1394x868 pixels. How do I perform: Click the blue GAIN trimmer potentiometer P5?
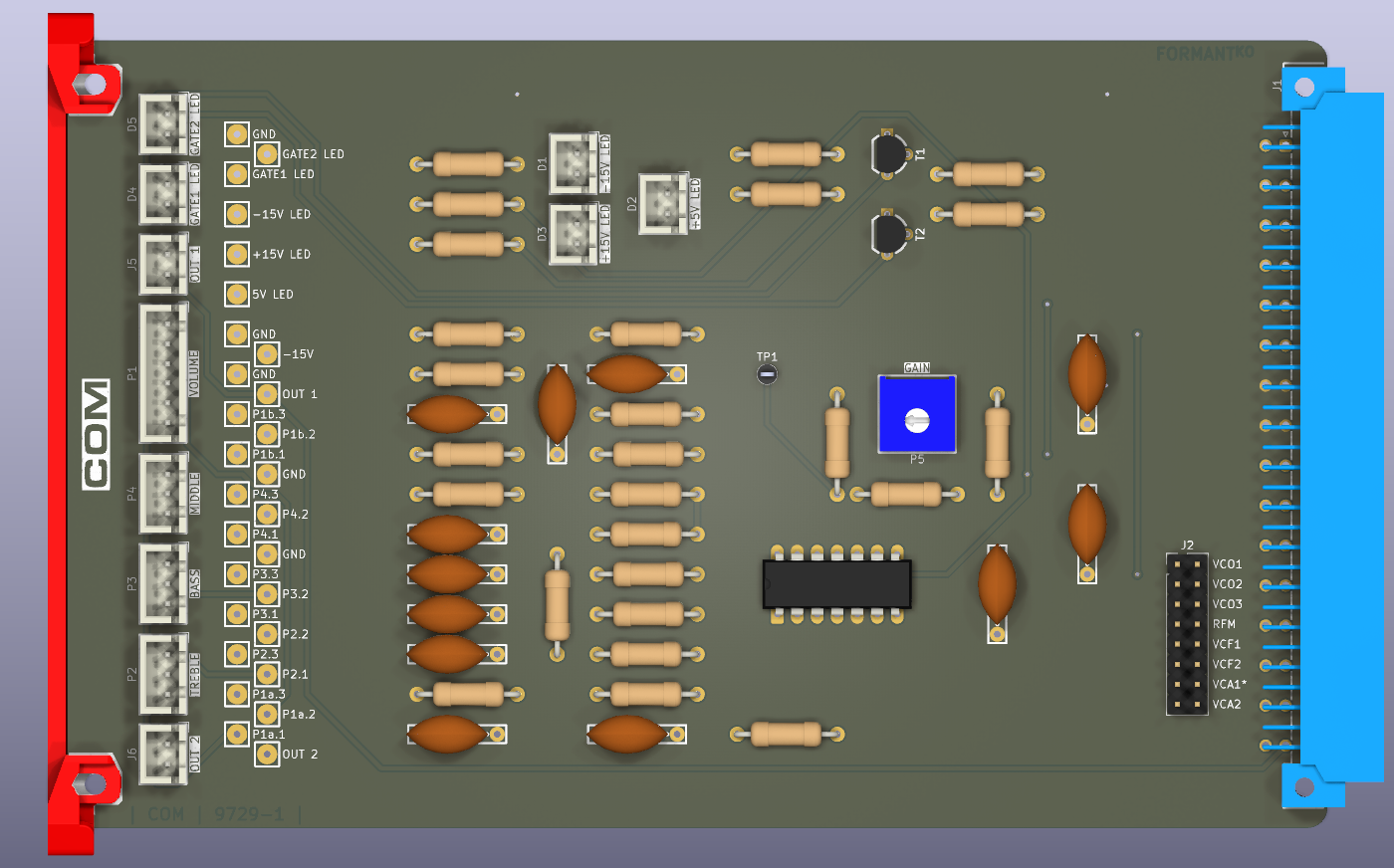[x=917, y=414]
